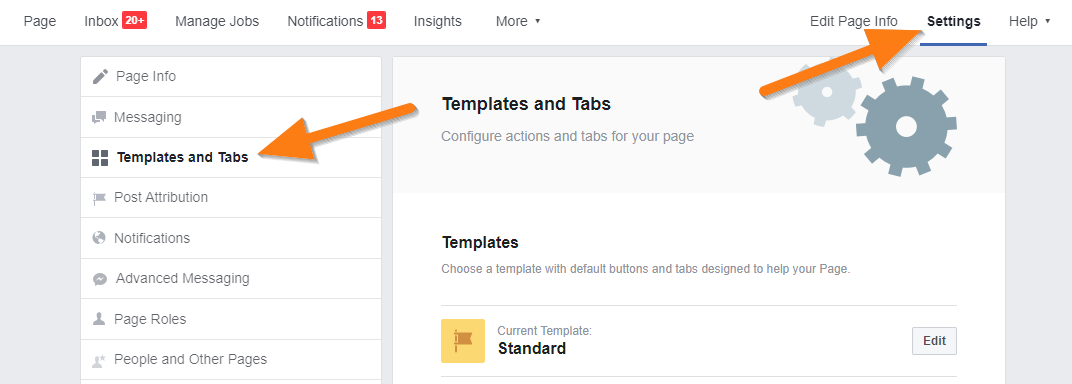
Task: Expand the More dropdown menu
Action: (518, 21)
